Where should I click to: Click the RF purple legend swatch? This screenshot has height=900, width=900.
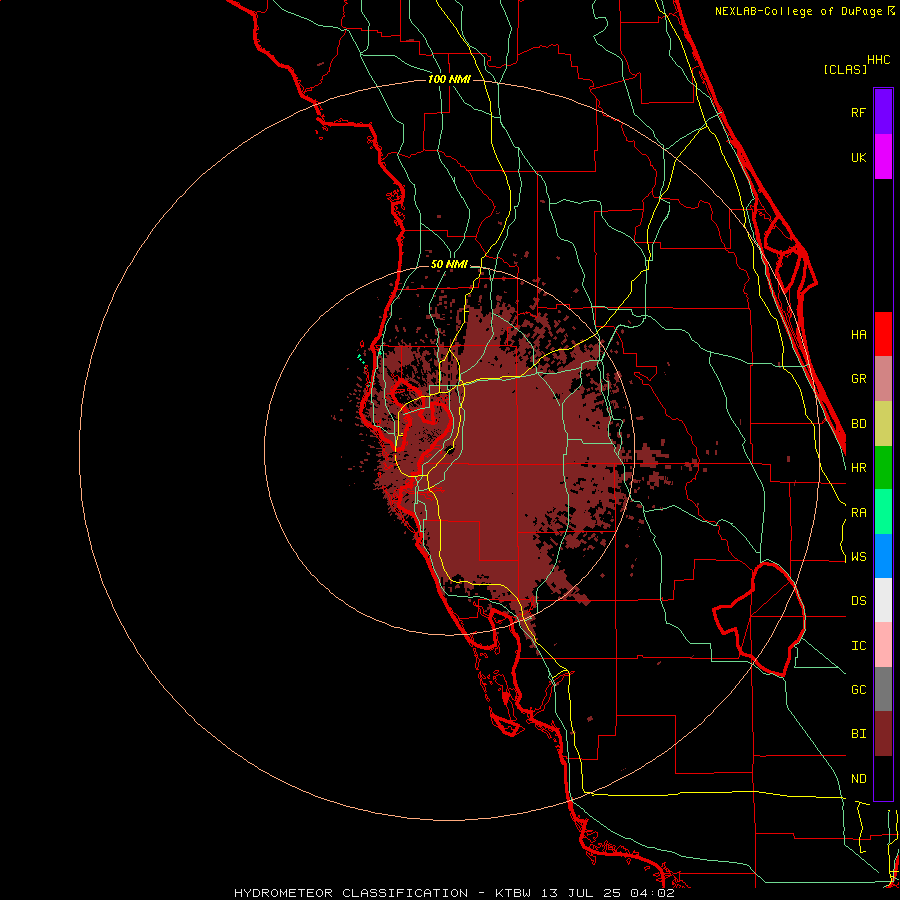[x=883, y=112]
